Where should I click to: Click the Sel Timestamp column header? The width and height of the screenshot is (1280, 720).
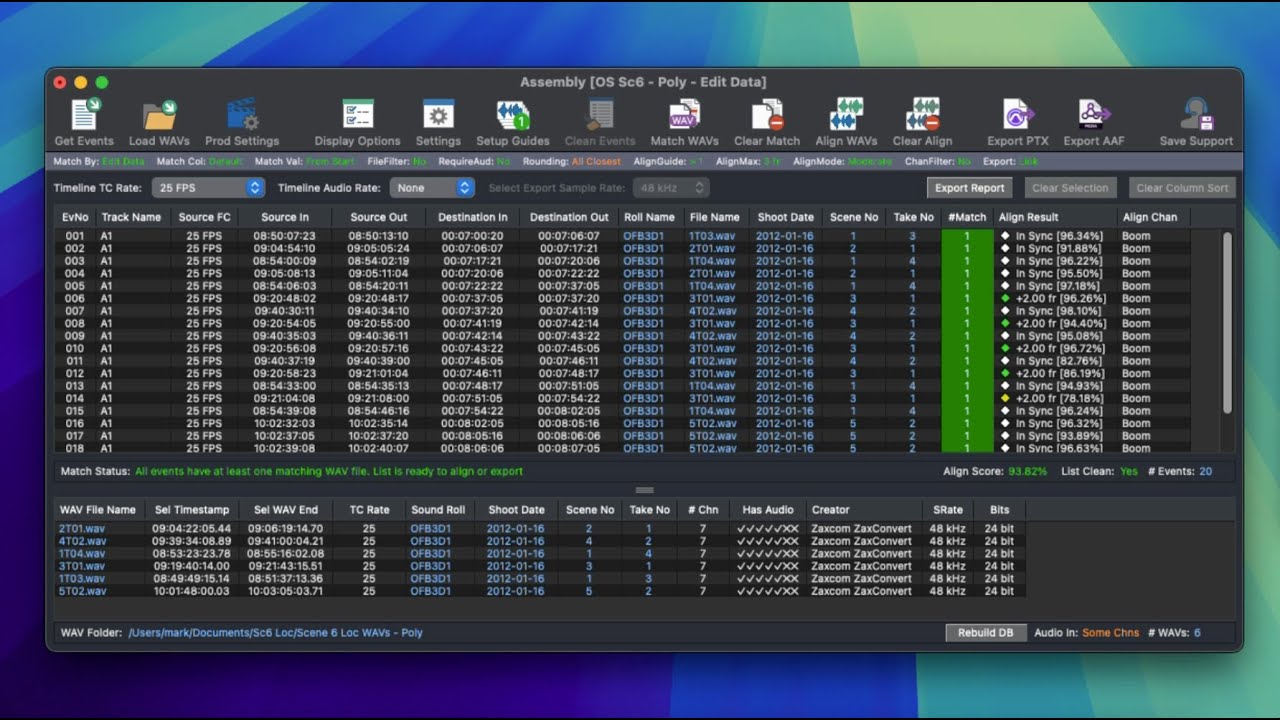point(192,509)
